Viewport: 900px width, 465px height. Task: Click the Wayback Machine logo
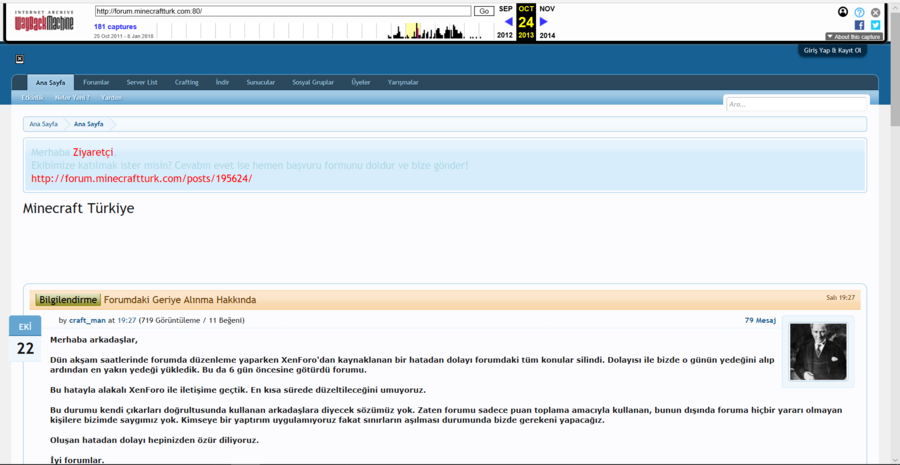(44, 21)
